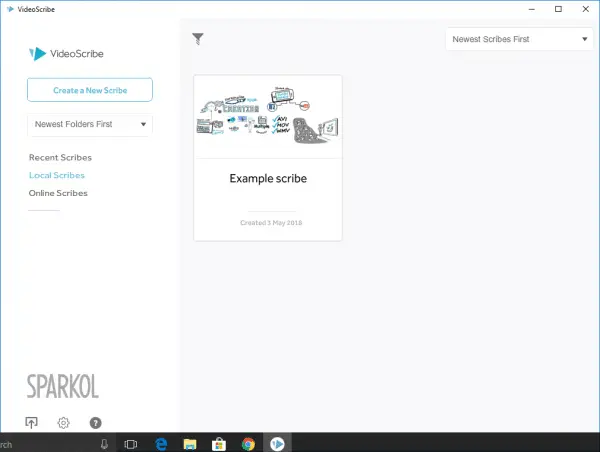Click the Example scribe title text
The width and height of the screenshot is (600, 452).
(x=268, y=178)
